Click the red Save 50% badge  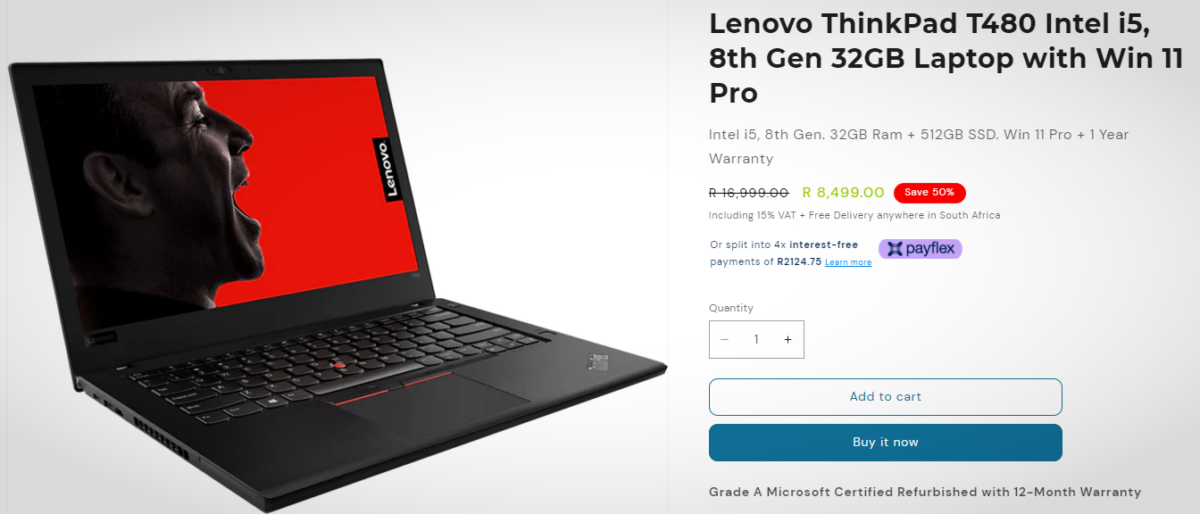(929, 193)
